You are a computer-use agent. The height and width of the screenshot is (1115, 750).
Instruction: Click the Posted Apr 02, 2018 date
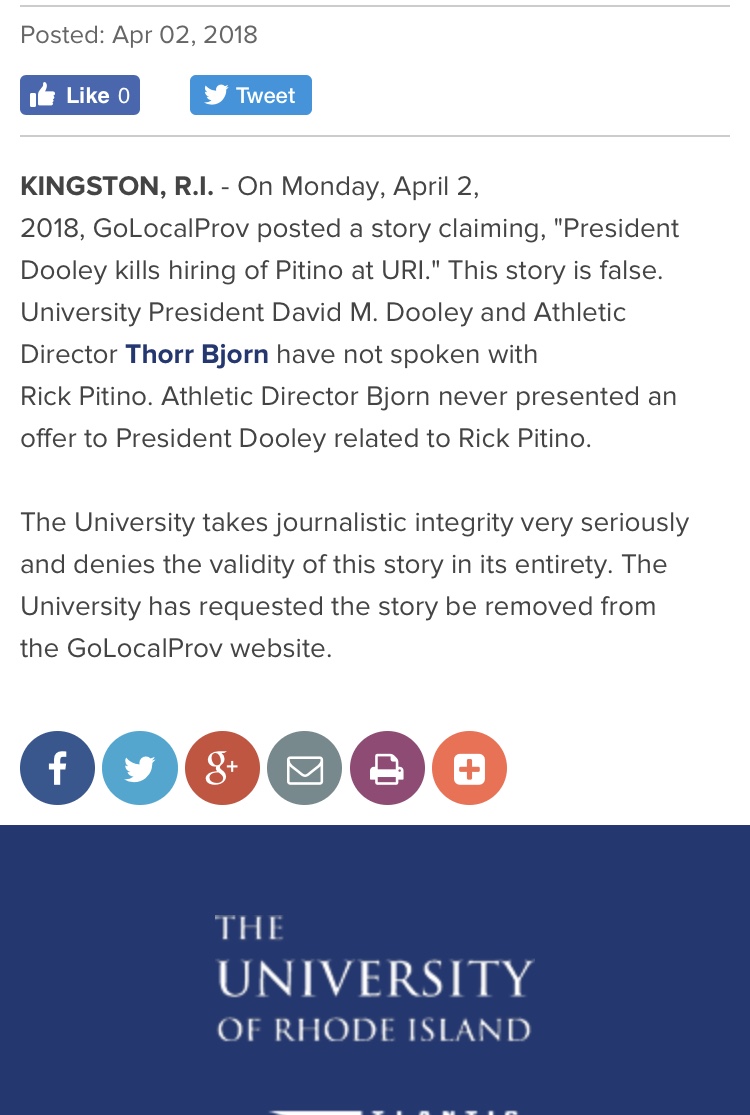click(139, 35)
